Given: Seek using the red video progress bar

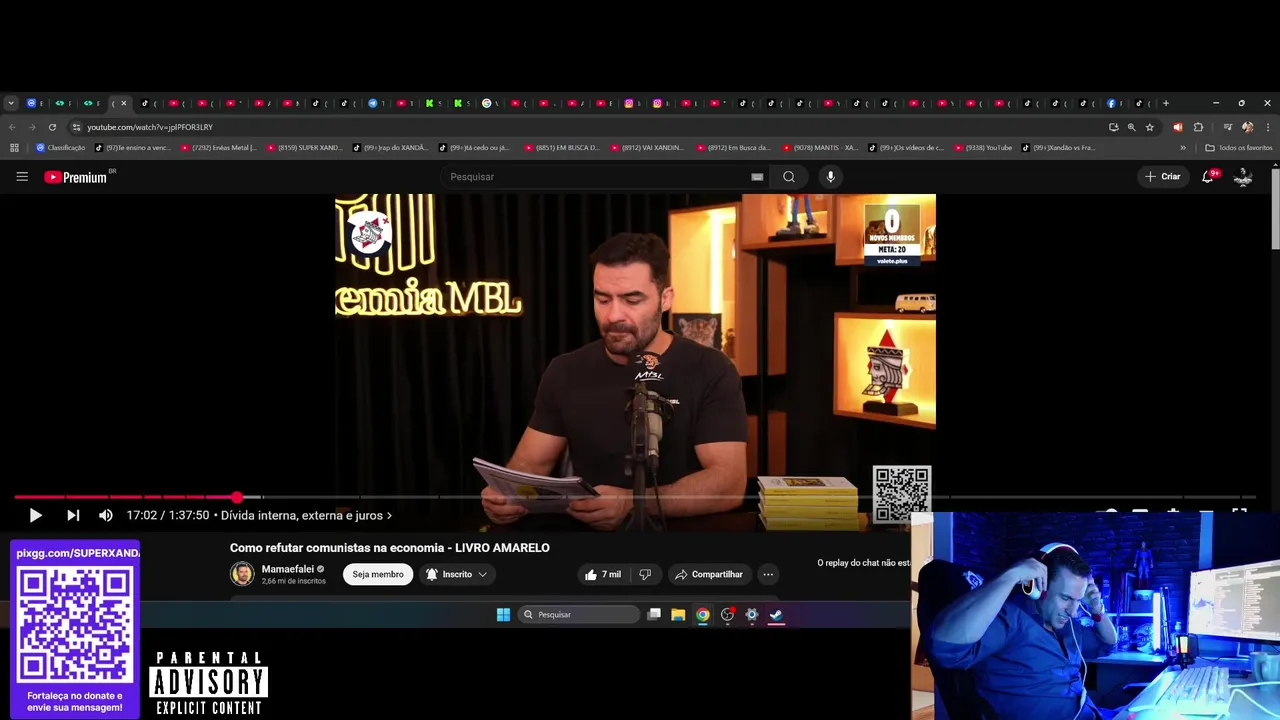Looking at the screenshot, I should pos(125,497).
